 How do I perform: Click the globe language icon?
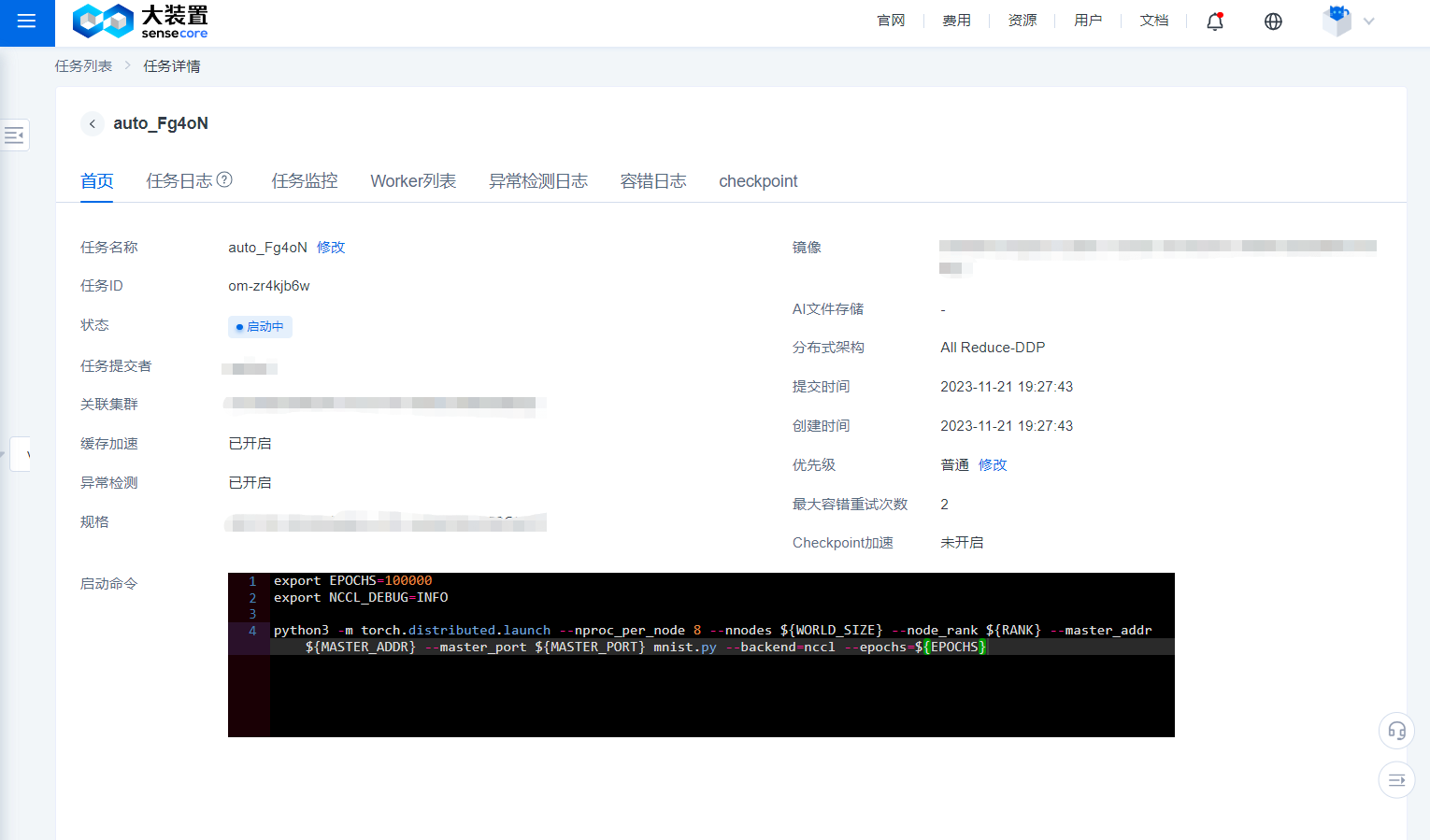pyautogui.click(x=1273, y=21)
